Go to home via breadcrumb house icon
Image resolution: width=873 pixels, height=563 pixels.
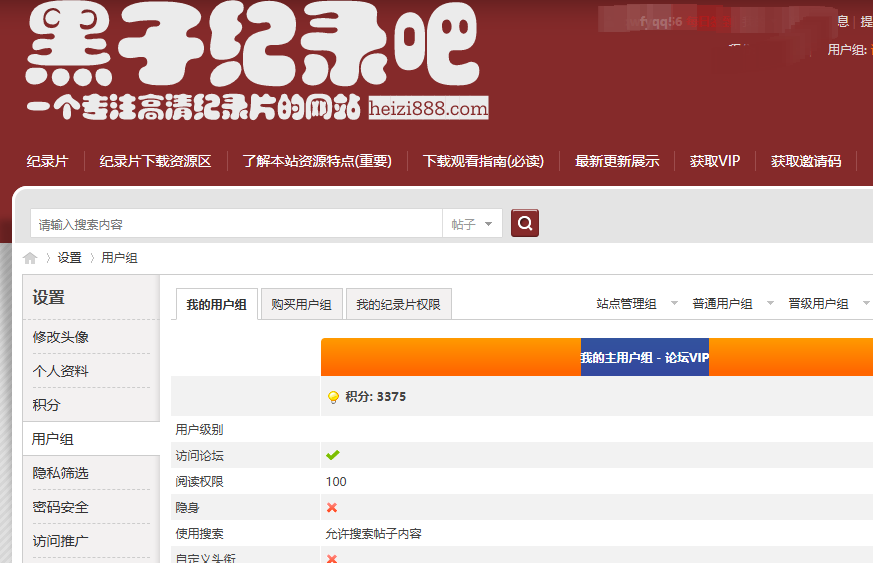click(x=30, y=258)
